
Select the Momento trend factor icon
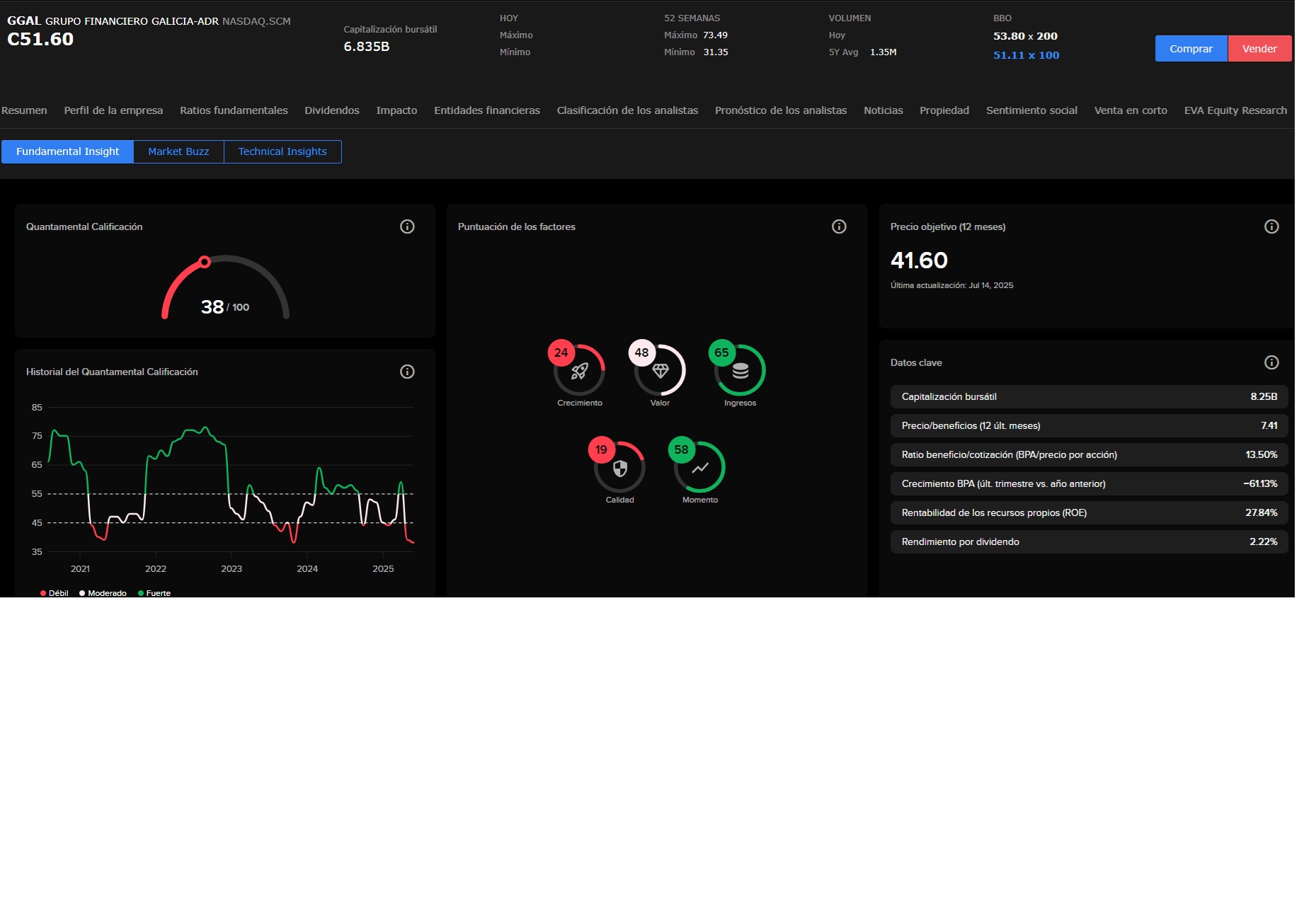700,468
